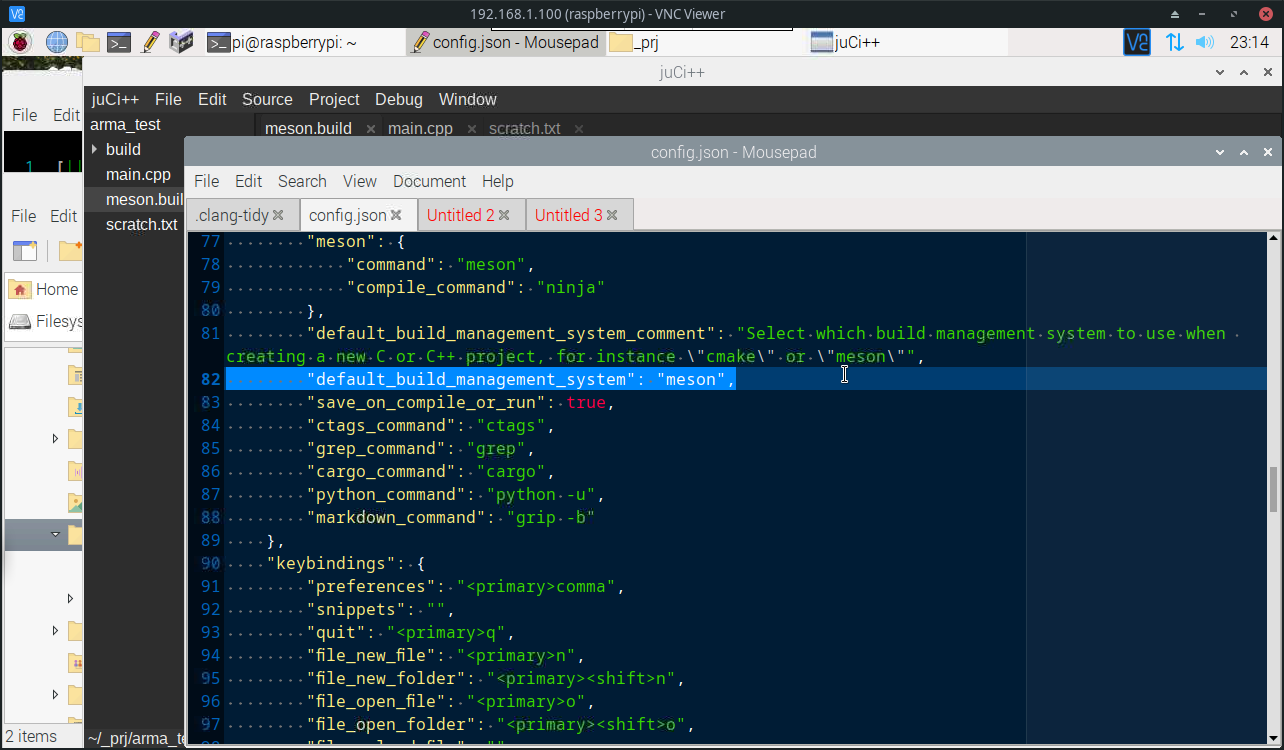Close scratch.txt tab in juCi++
1284x750 pixels.
click(578, 129)
